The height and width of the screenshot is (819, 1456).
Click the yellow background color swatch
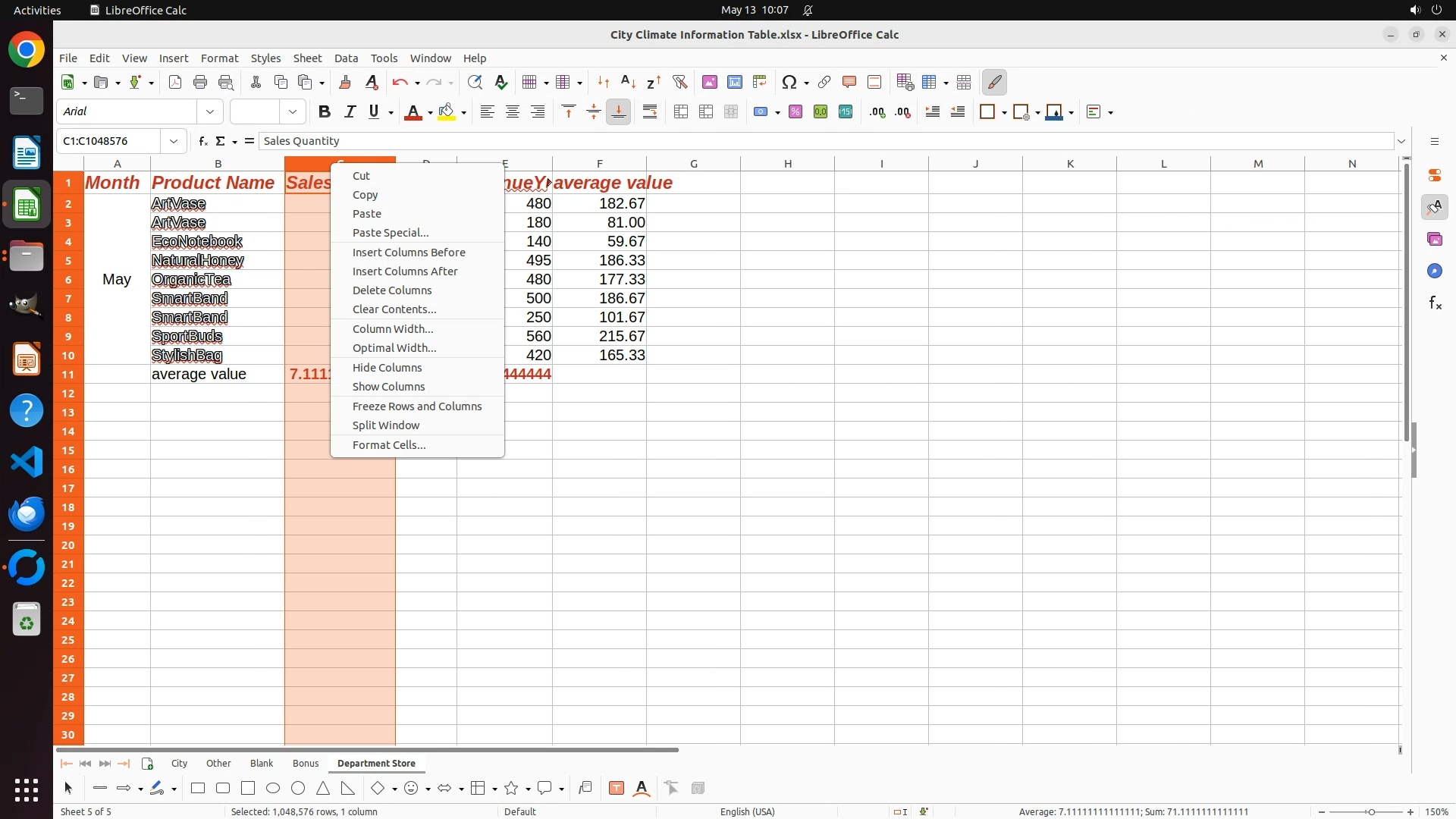(x=447, y=112)
